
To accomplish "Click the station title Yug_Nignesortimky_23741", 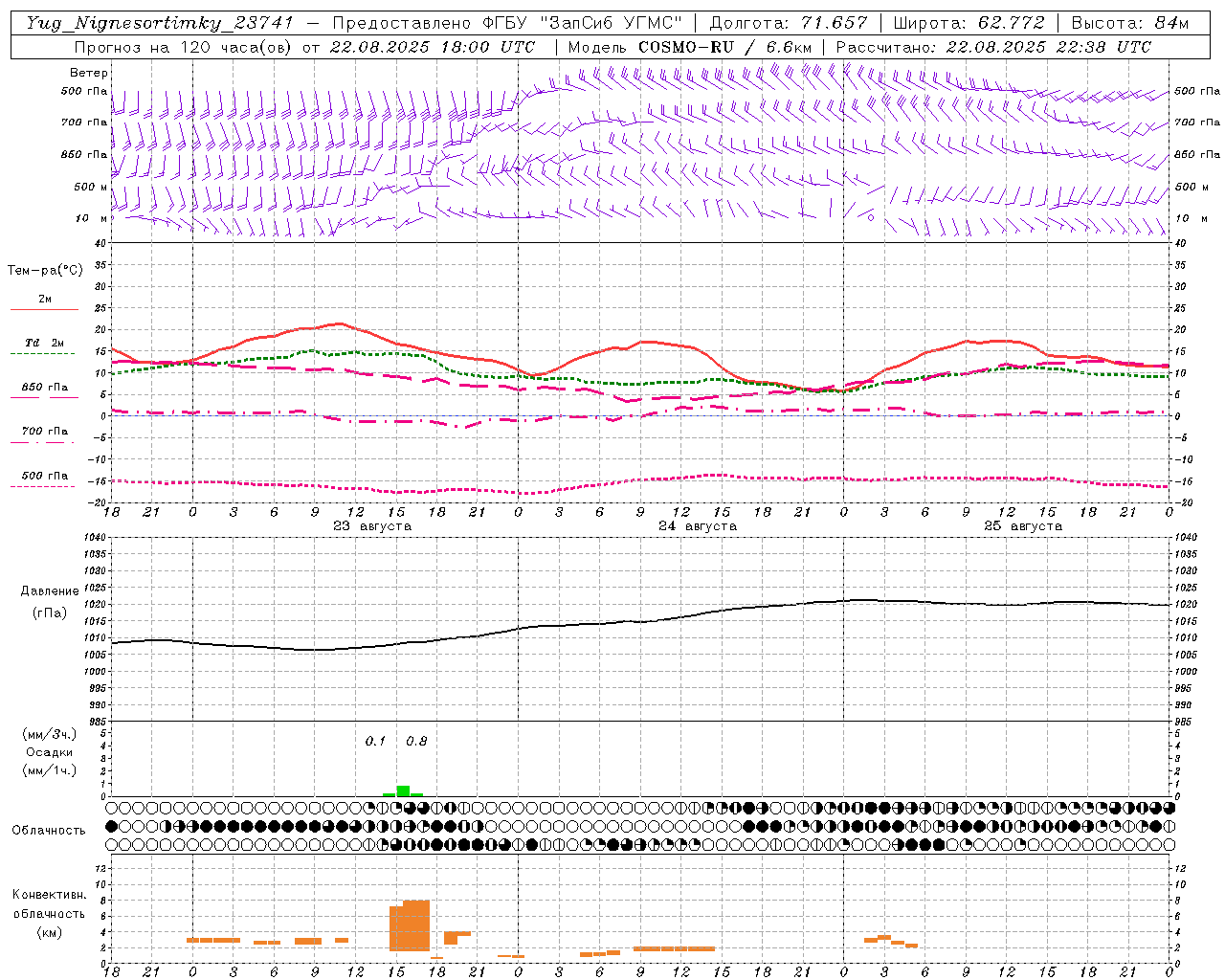I will coord(160,23).
